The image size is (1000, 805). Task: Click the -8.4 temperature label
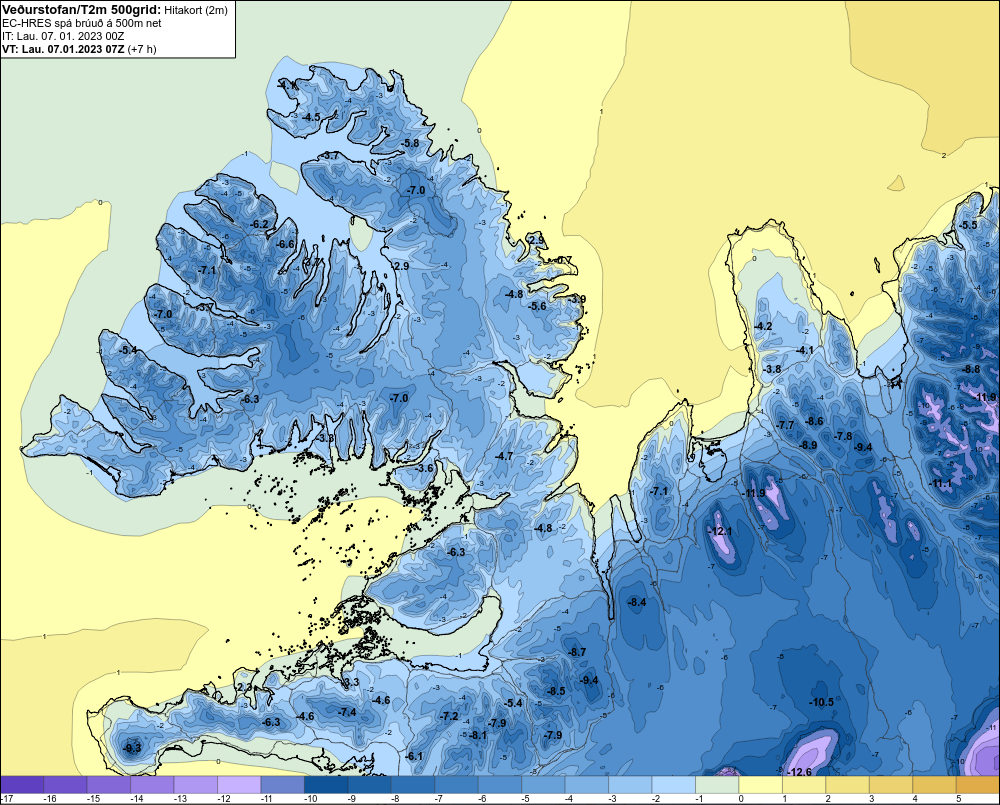click(x=637, y=602)
